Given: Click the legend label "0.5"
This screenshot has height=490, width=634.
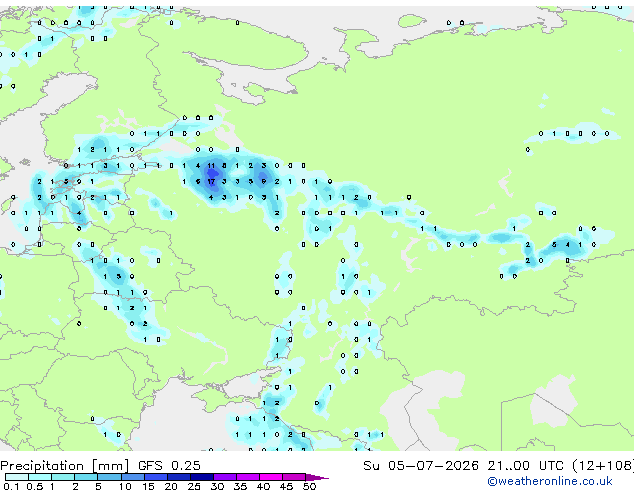Looking at the screenshot, I should click(x=35, y=486).
